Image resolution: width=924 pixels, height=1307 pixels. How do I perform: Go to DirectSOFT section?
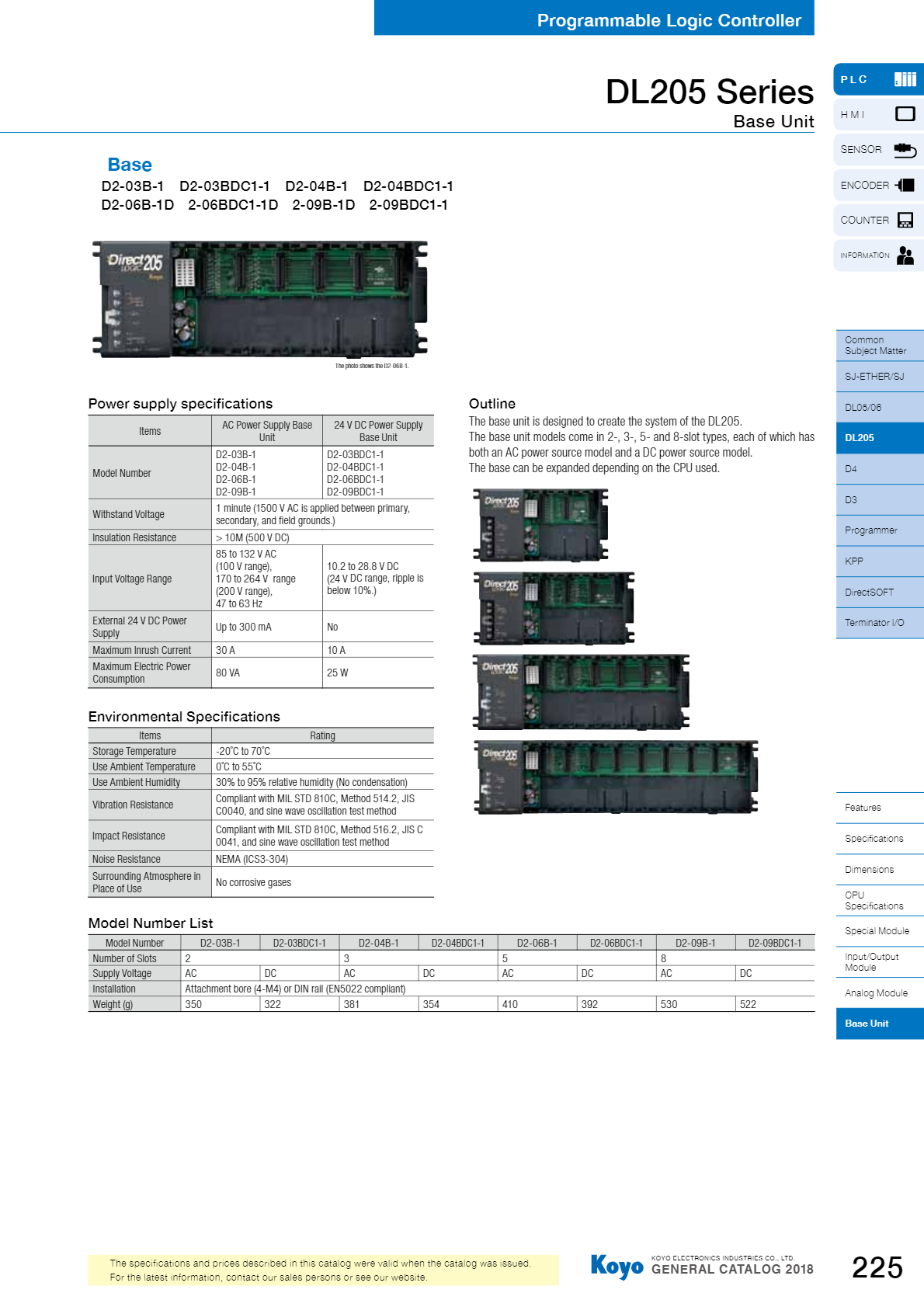point(880,593)
